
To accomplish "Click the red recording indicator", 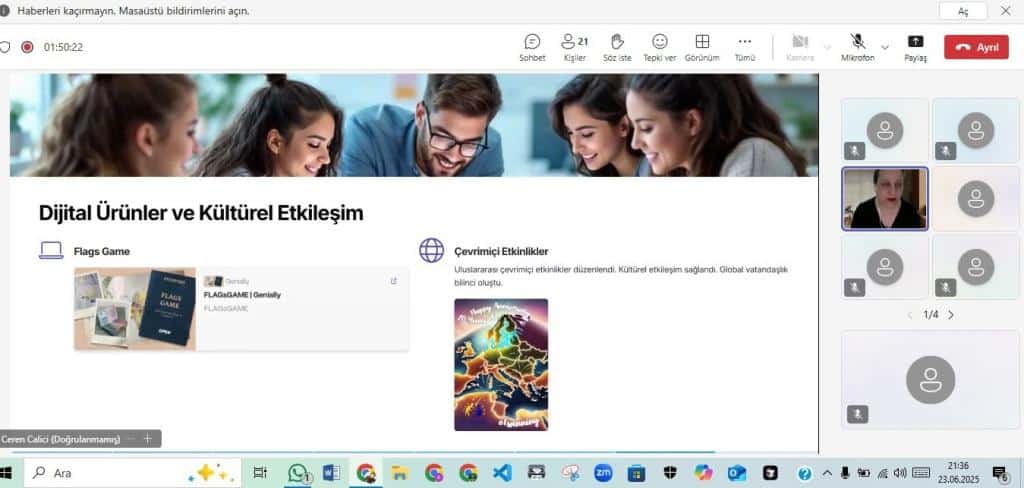I will [27, 47].
